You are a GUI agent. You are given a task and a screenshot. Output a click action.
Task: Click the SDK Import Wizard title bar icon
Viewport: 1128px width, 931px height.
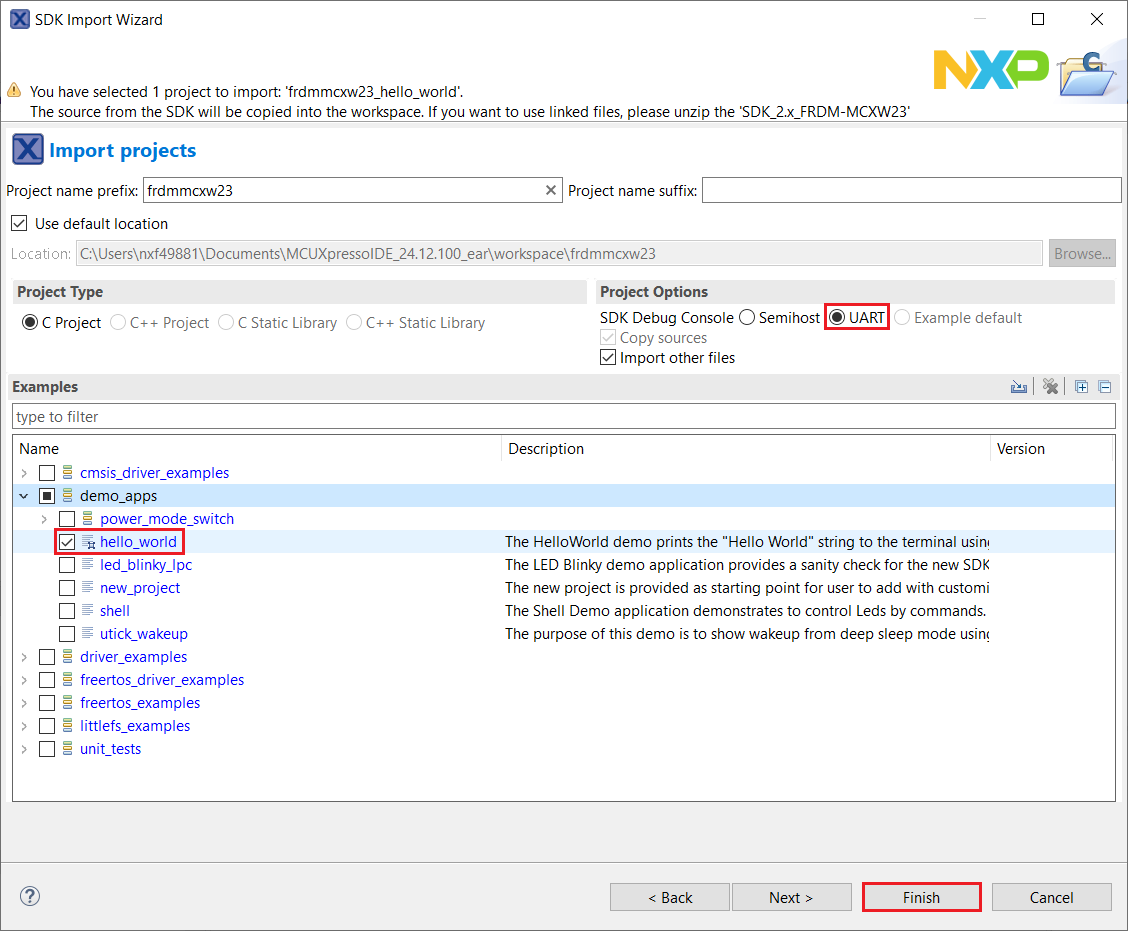tap(19, 19)
